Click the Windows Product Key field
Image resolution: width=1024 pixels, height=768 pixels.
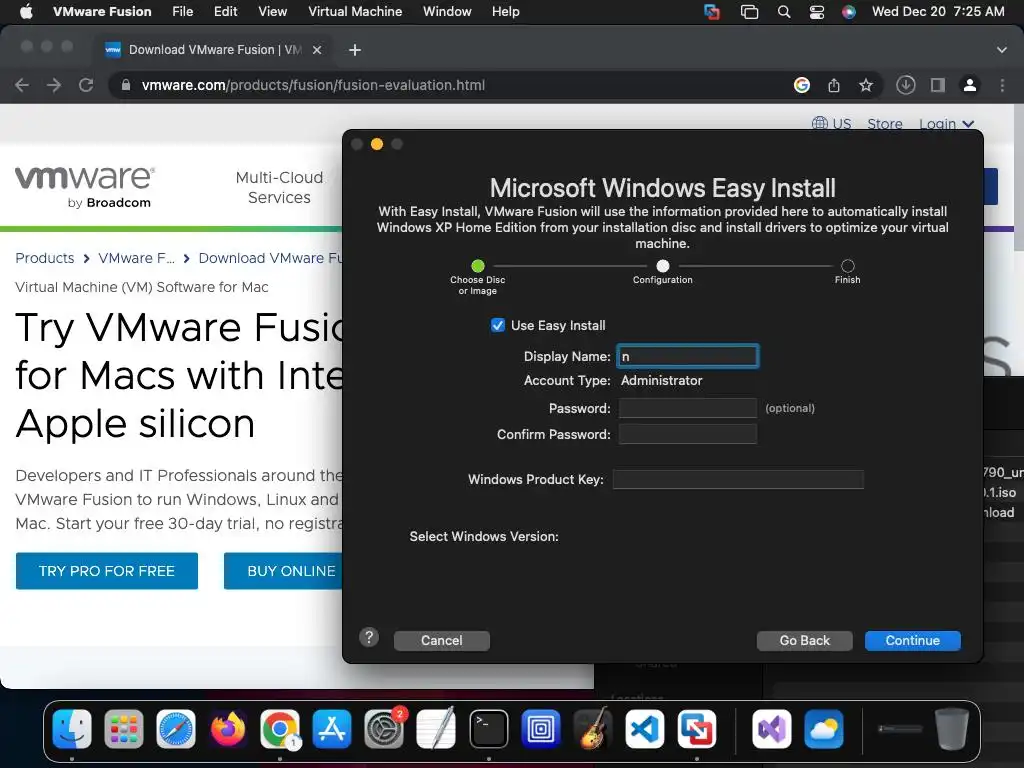738,479
